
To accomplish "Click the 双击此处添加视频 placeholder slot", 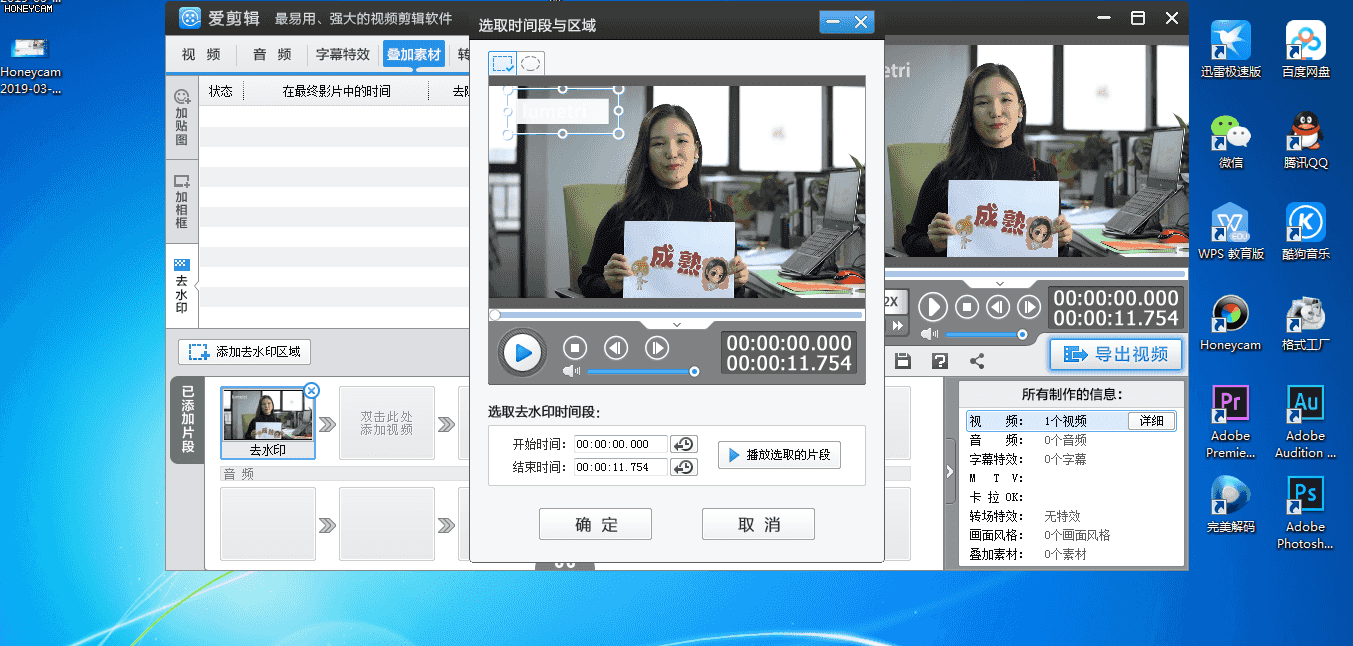I will point(387,423).
